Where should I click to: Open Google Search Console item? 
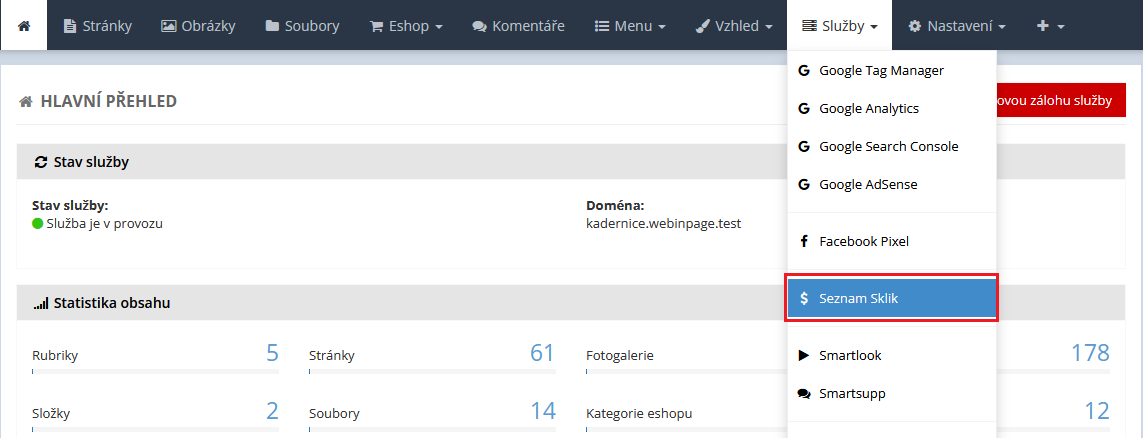coord(888,147)
